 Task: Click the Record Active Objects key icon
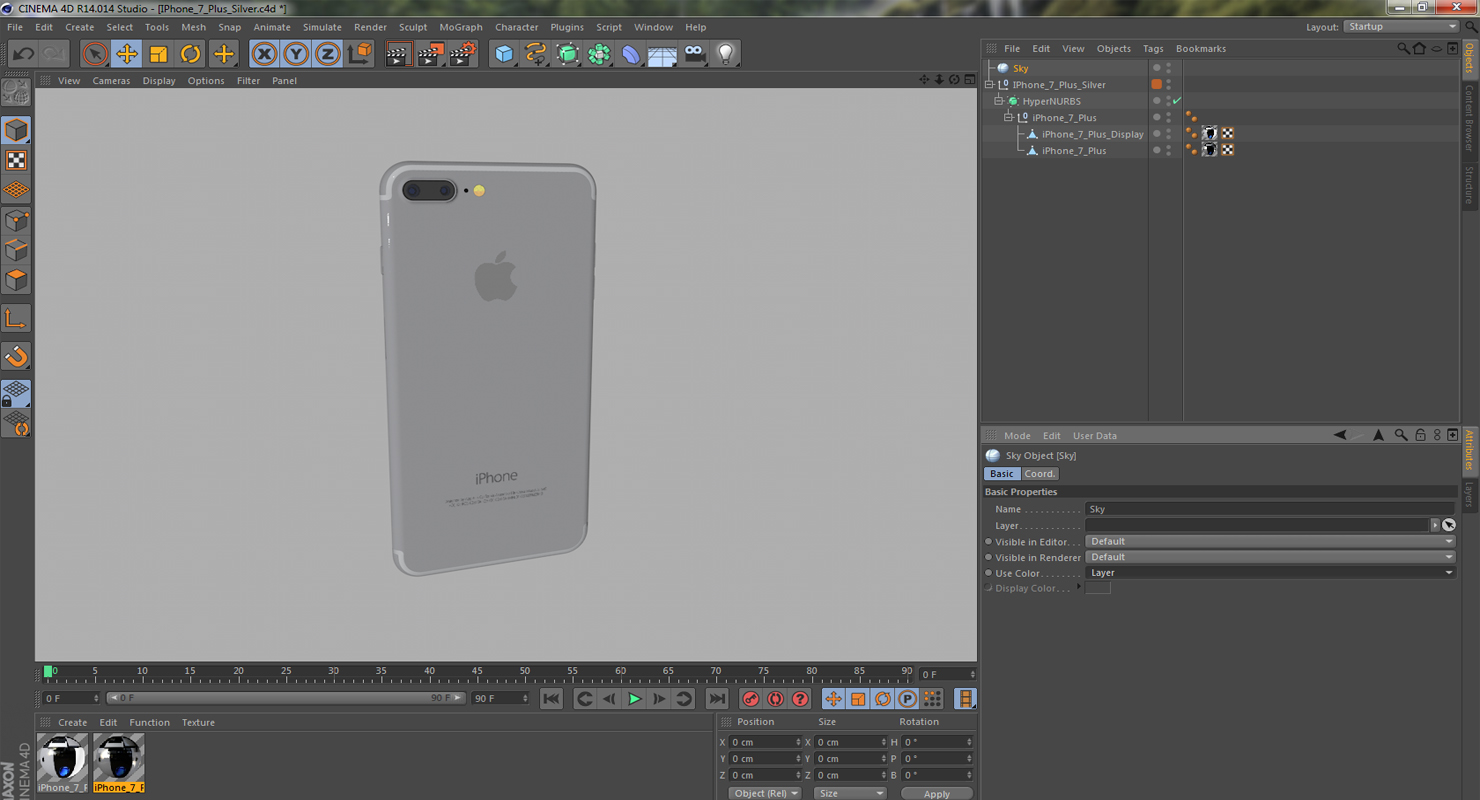[750, 698]
